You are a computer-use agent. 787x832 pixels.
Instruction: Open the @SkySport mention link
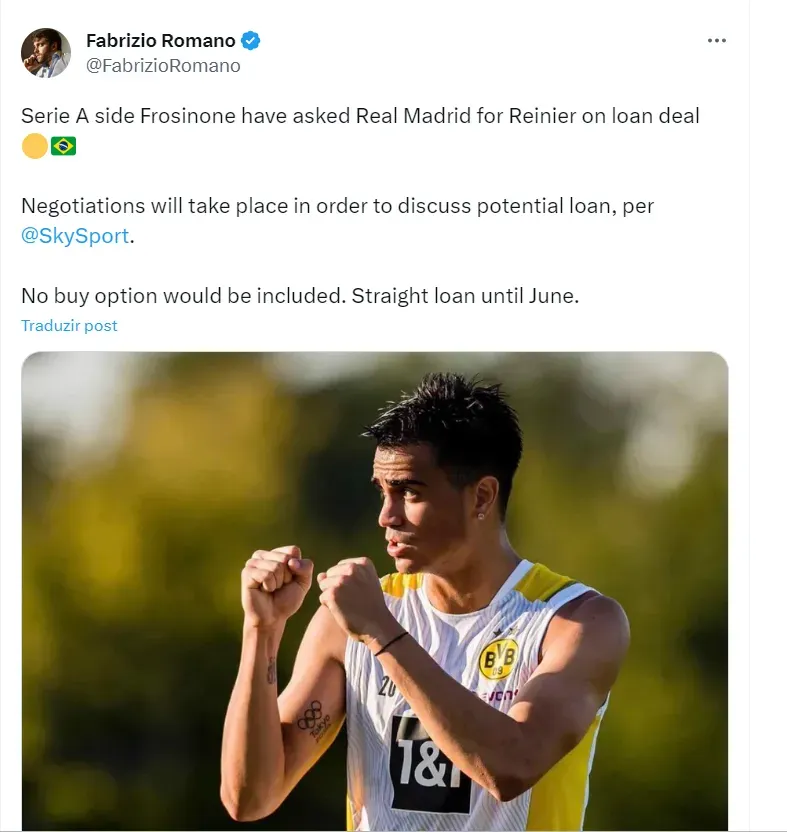pyautogui.click(x=74, y=238)
